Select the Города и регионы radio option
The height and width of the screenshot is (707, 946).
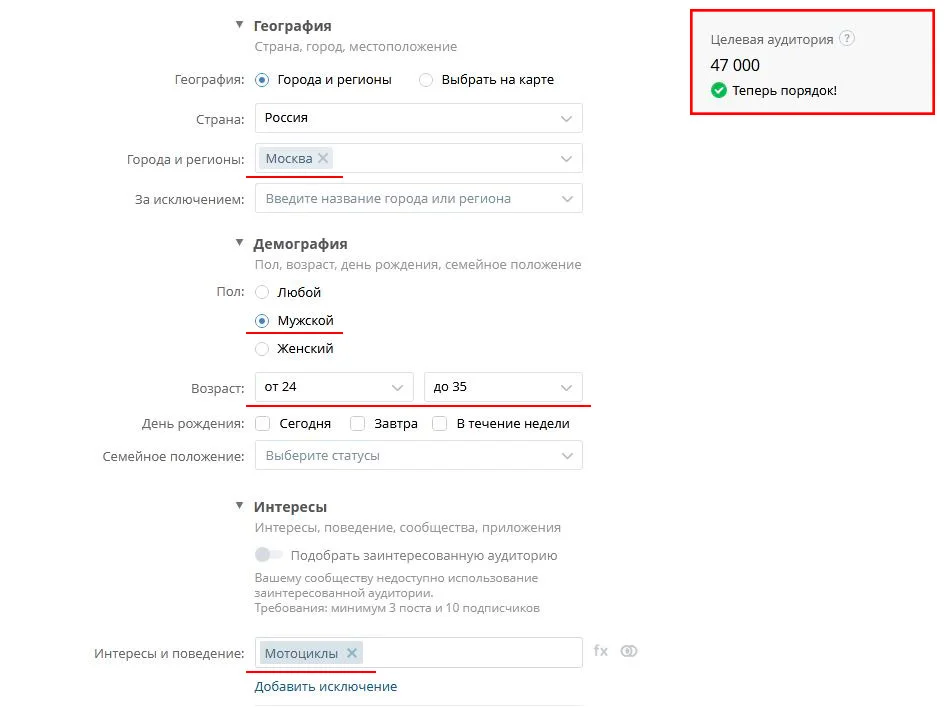coord(262,80)
